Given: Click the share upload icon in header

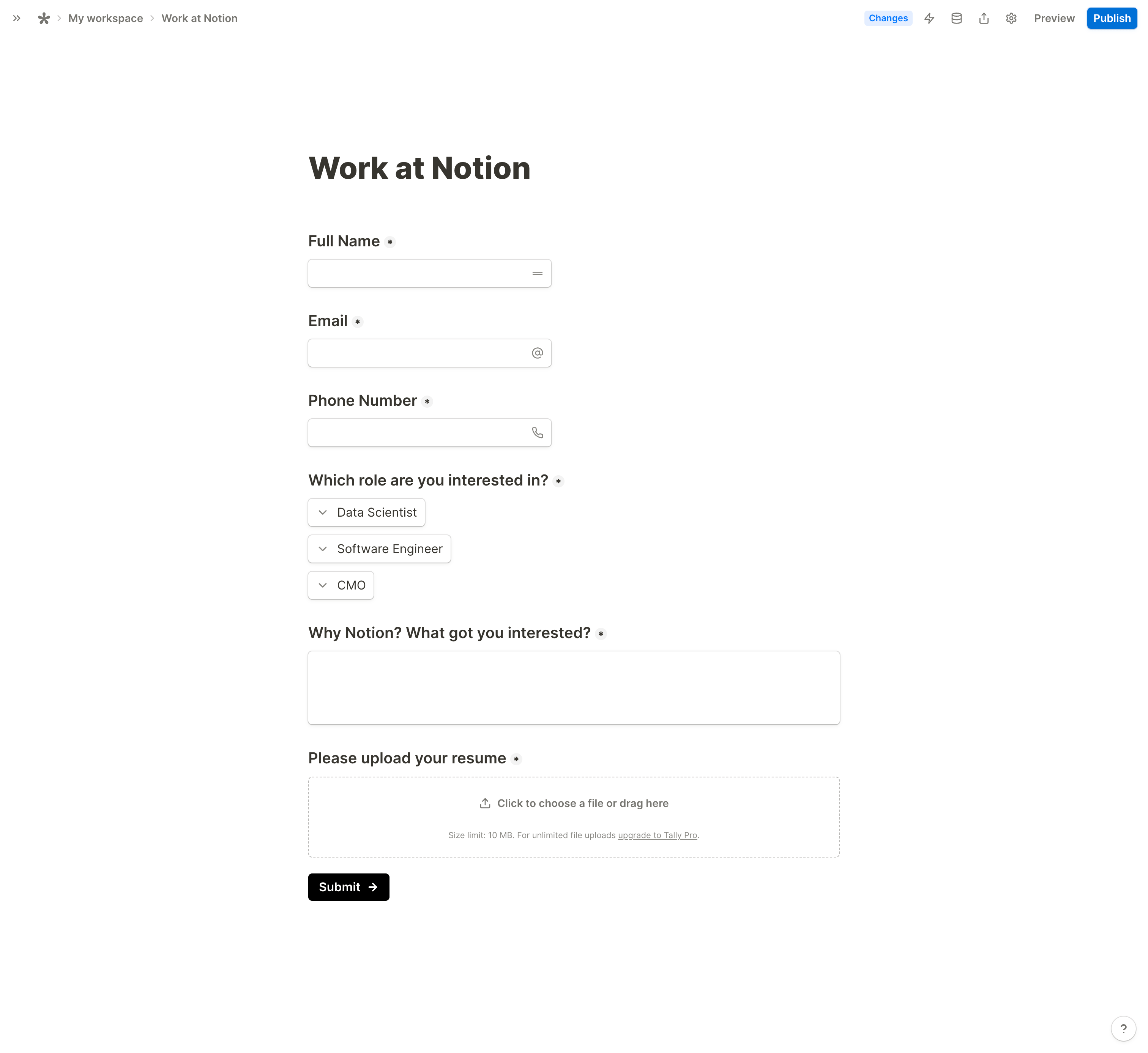Looking at the screenshot, I should [984, 18].
